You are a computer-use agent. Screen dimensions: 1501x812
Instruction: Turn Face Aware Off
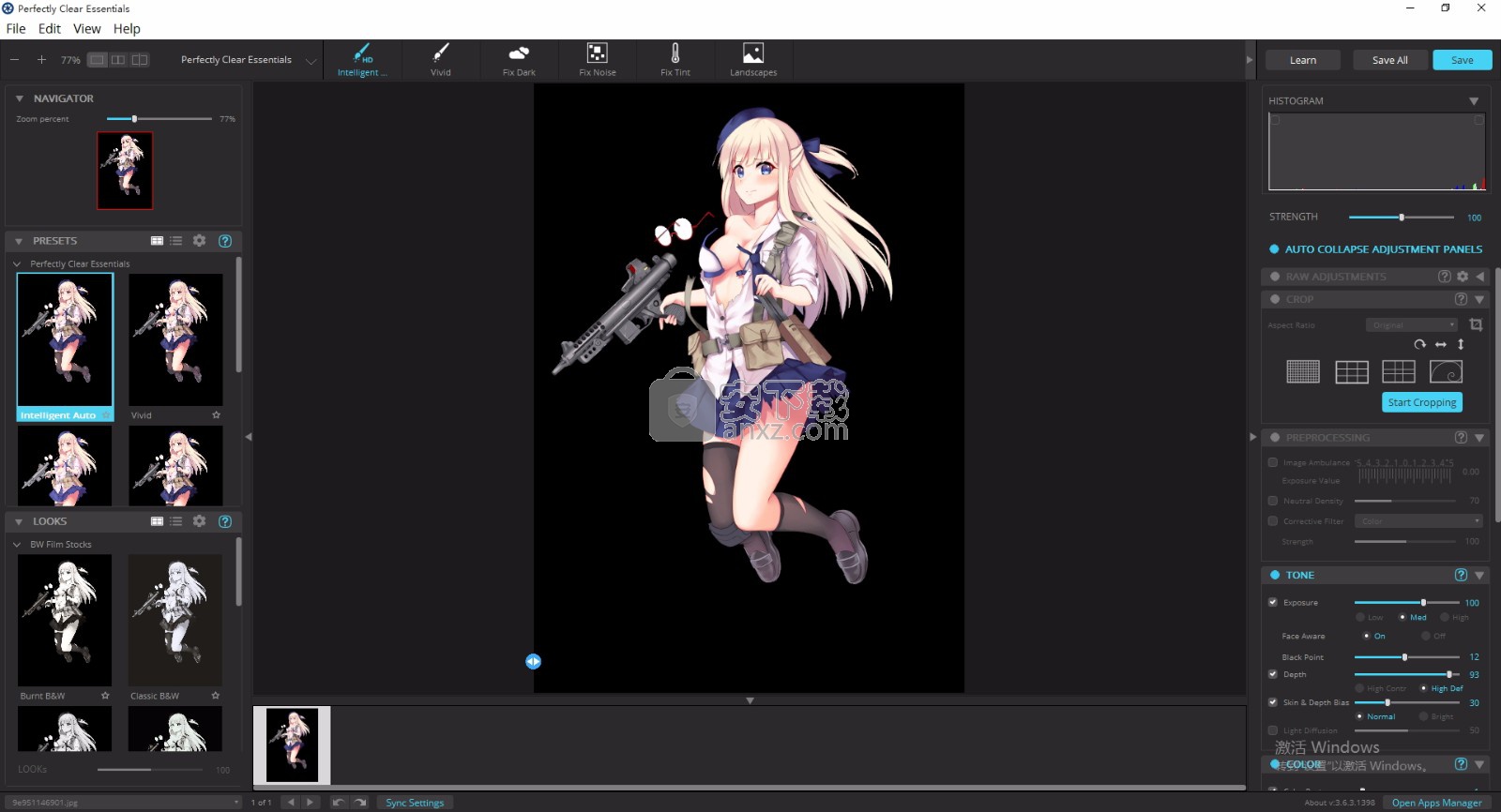tap(1426, 636)
